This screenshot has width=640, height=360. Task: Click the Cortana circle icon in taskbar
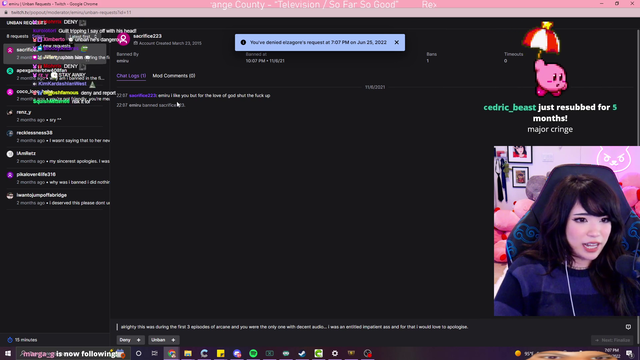(138, 353)
